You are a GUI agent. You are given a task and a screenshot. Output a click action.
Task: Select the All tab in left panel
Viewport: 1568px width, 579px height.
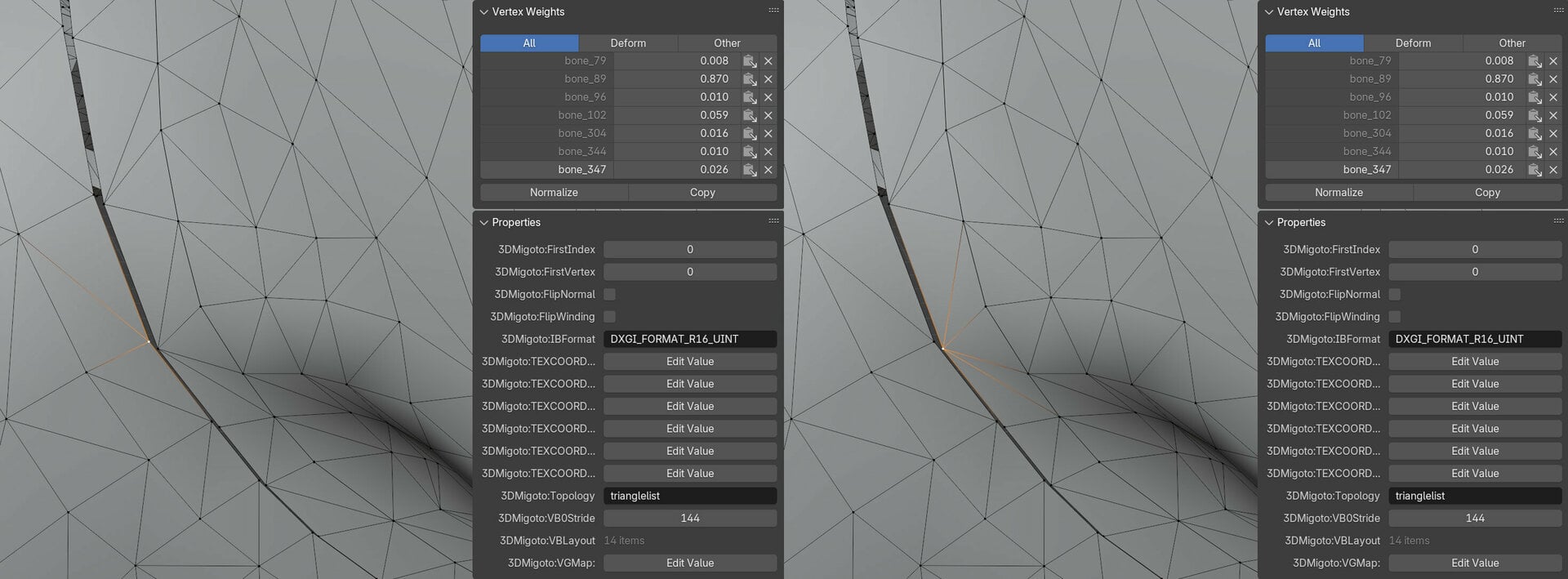pos(529,43)
